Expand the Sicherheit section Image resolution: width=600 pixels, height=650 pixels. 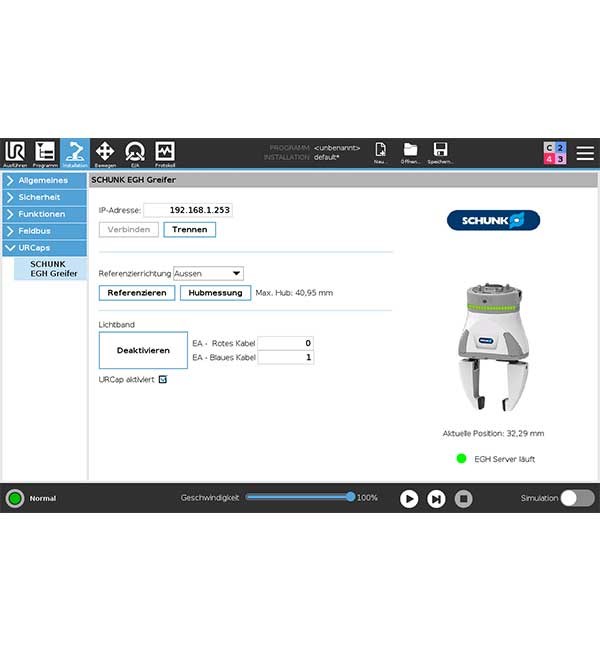pyautogui.click(x=45, y=197)
